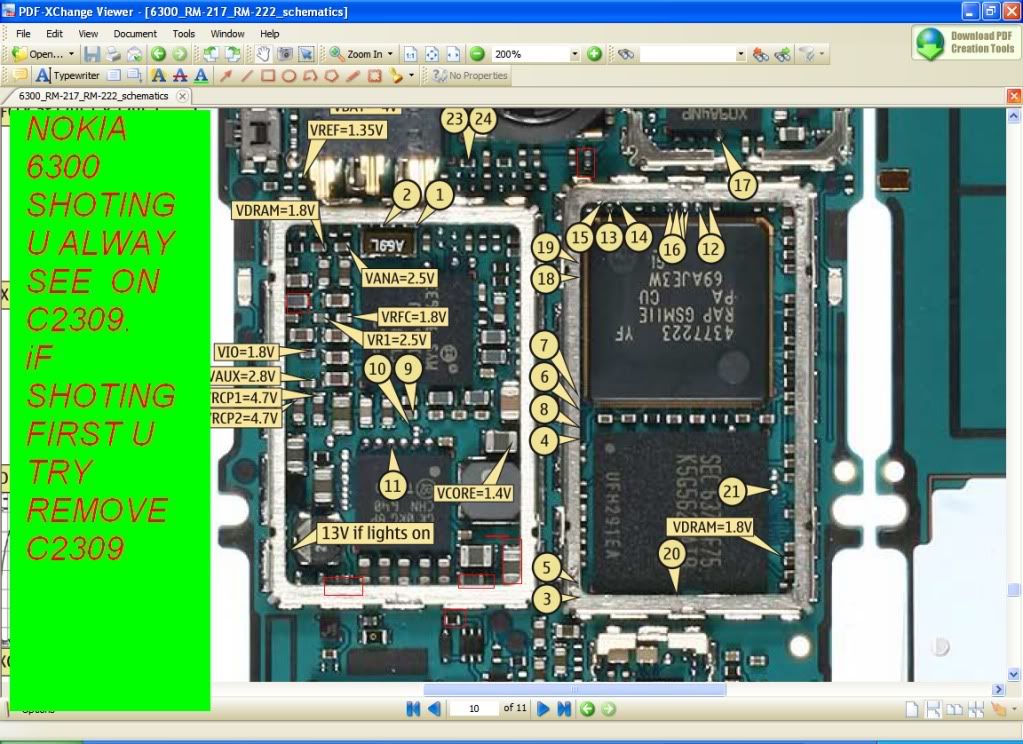Select the Highlight text tool
Image resolution: width=1023 pixels, height=744 pixels.
click(159, 76)
